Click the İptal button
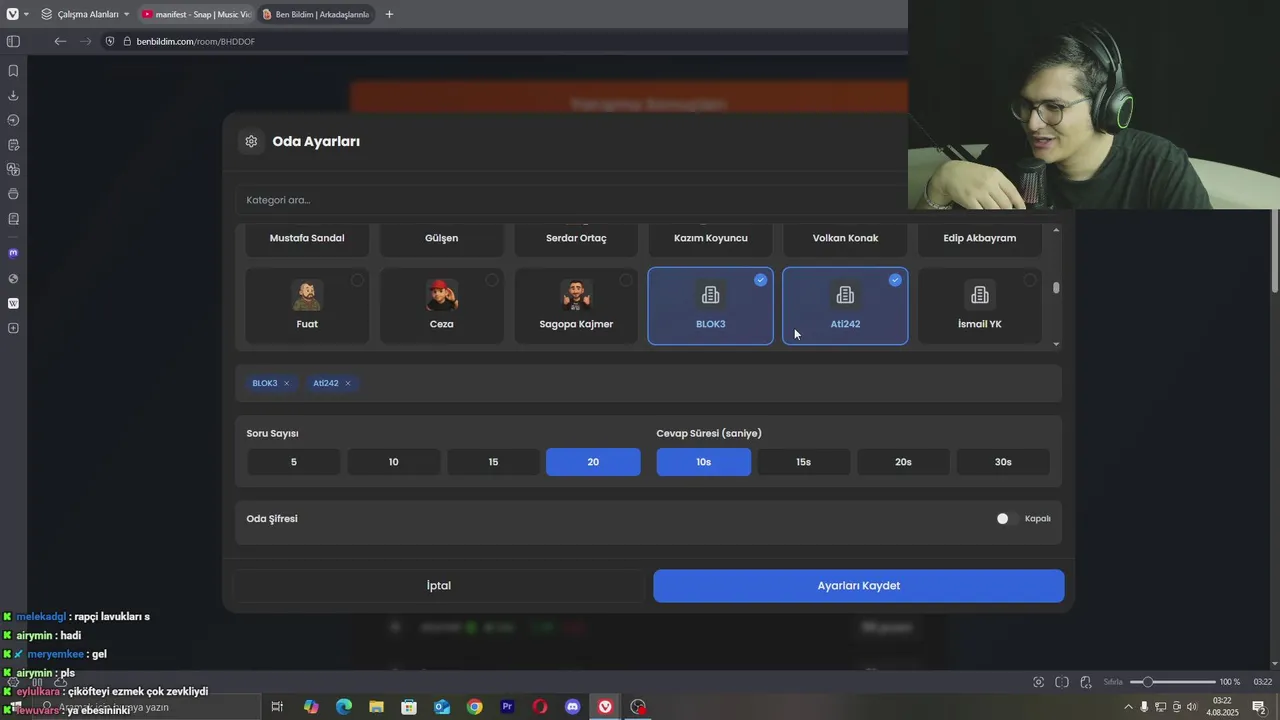Screen dimensions: 1280x720 pyautogui.click(x=439, y=586)
